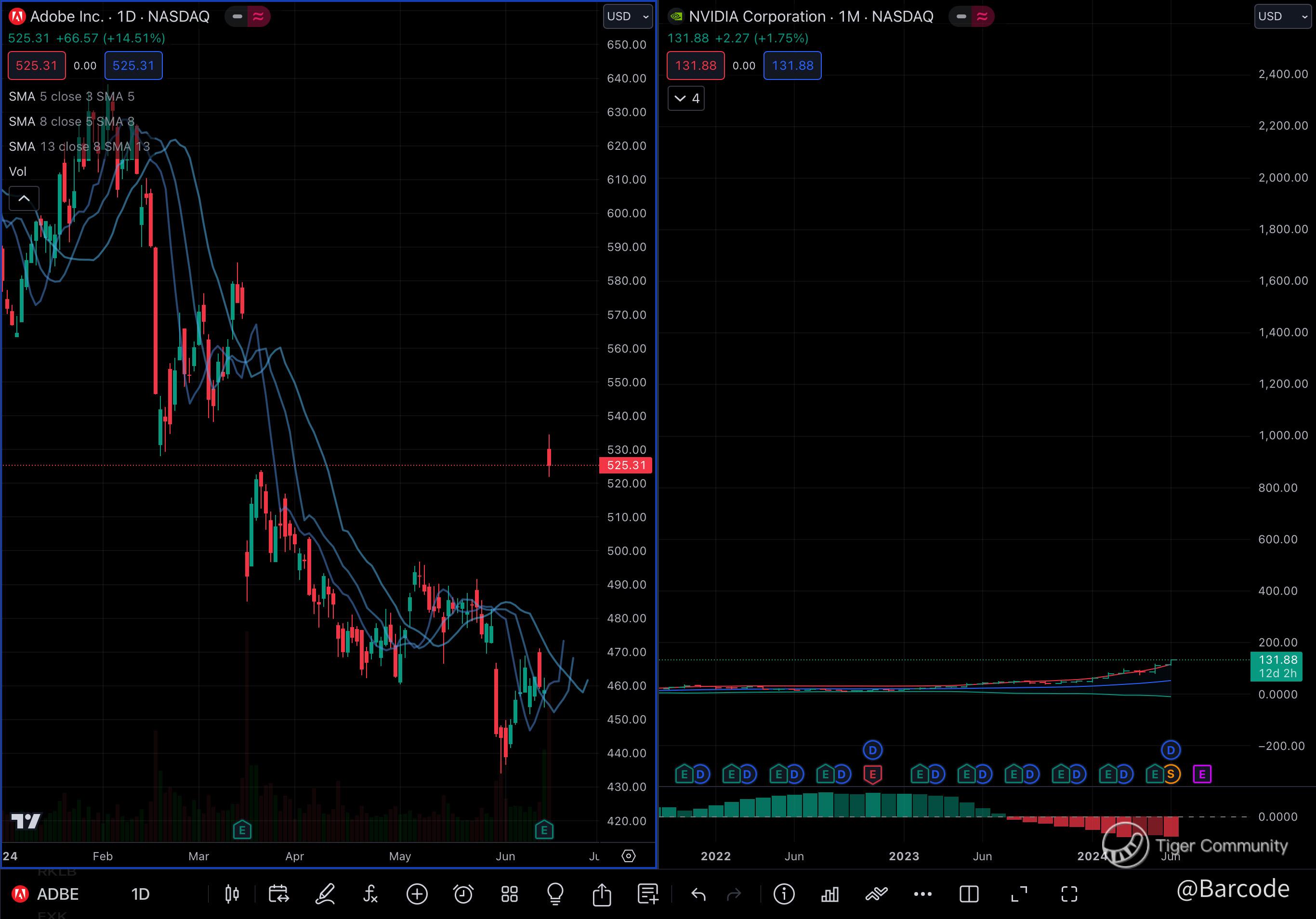Open the layout grid selector icon
This screenshot has height=919, width=1316.
509,894
